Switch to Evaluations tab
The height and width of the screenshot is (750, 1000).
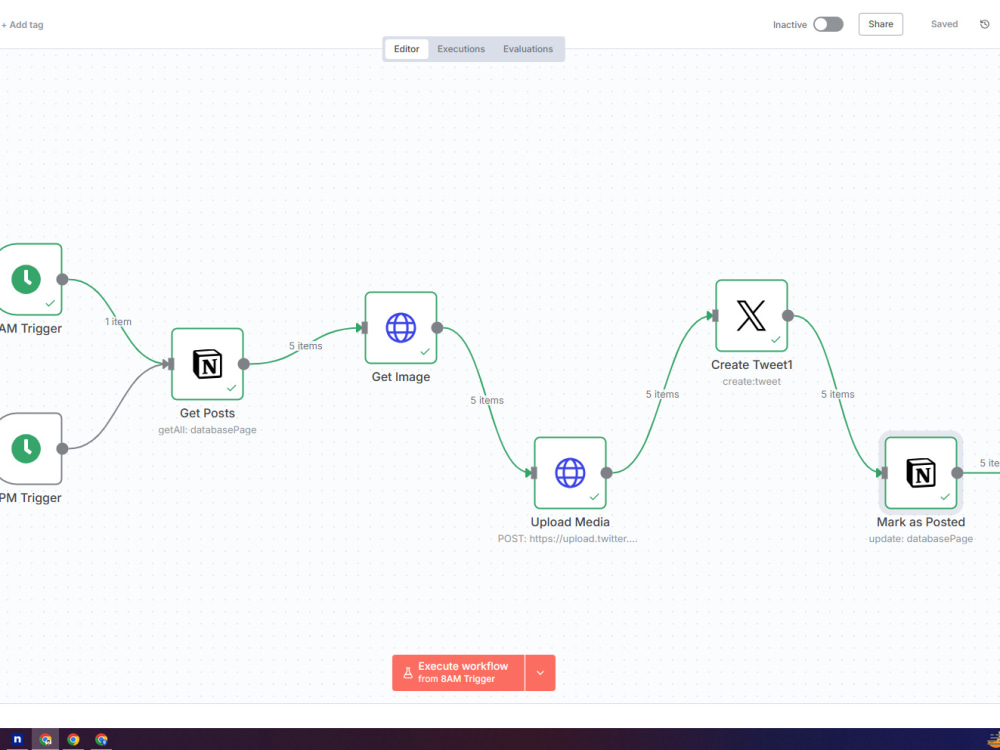[528, 49]
